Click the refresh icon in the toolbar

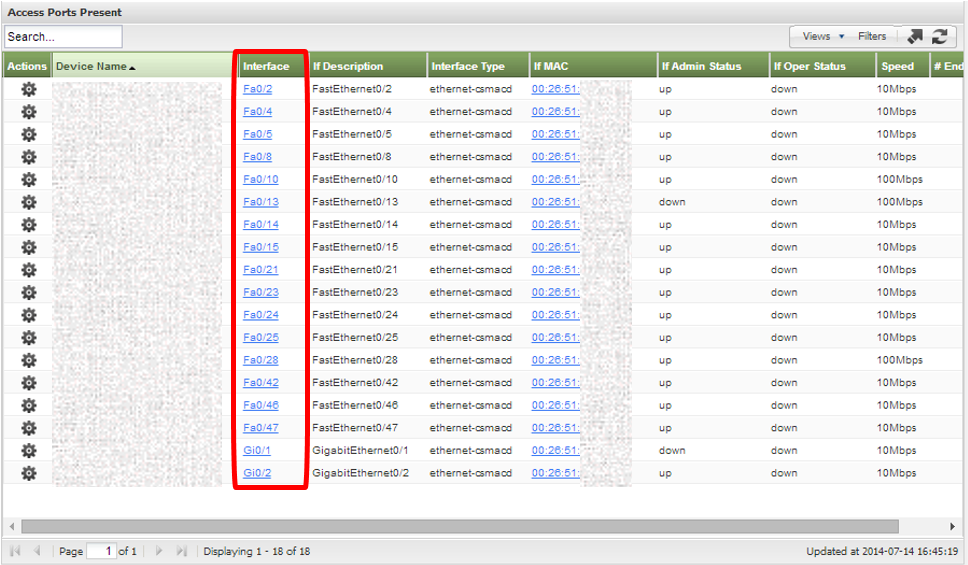pyautogui.click(x=939, y=36)
